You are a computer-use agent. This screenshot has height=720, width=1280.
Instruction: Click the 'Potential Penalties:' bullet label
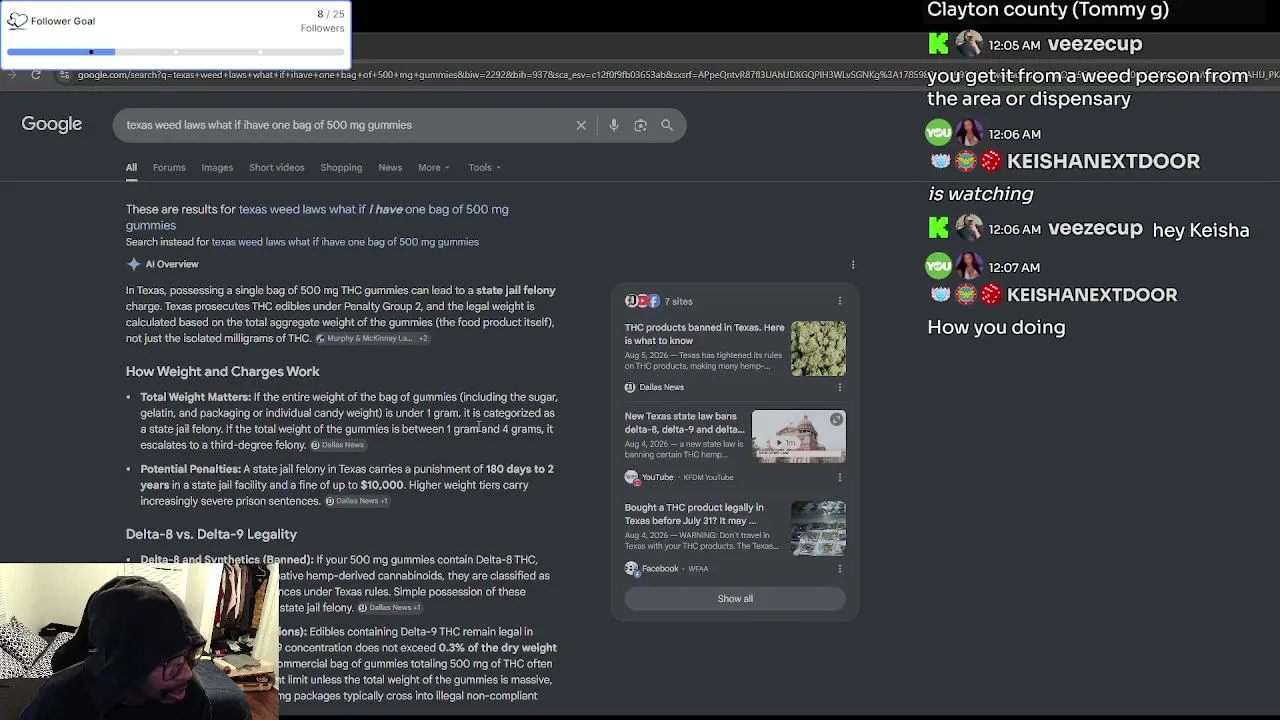190,469
